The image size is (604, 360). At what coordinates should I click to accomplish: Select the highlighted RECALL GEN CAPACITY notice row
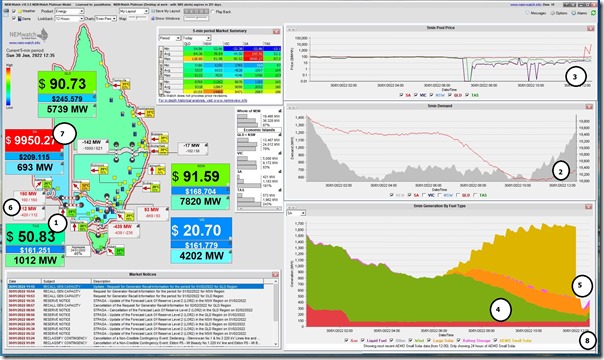pos(136,287)
